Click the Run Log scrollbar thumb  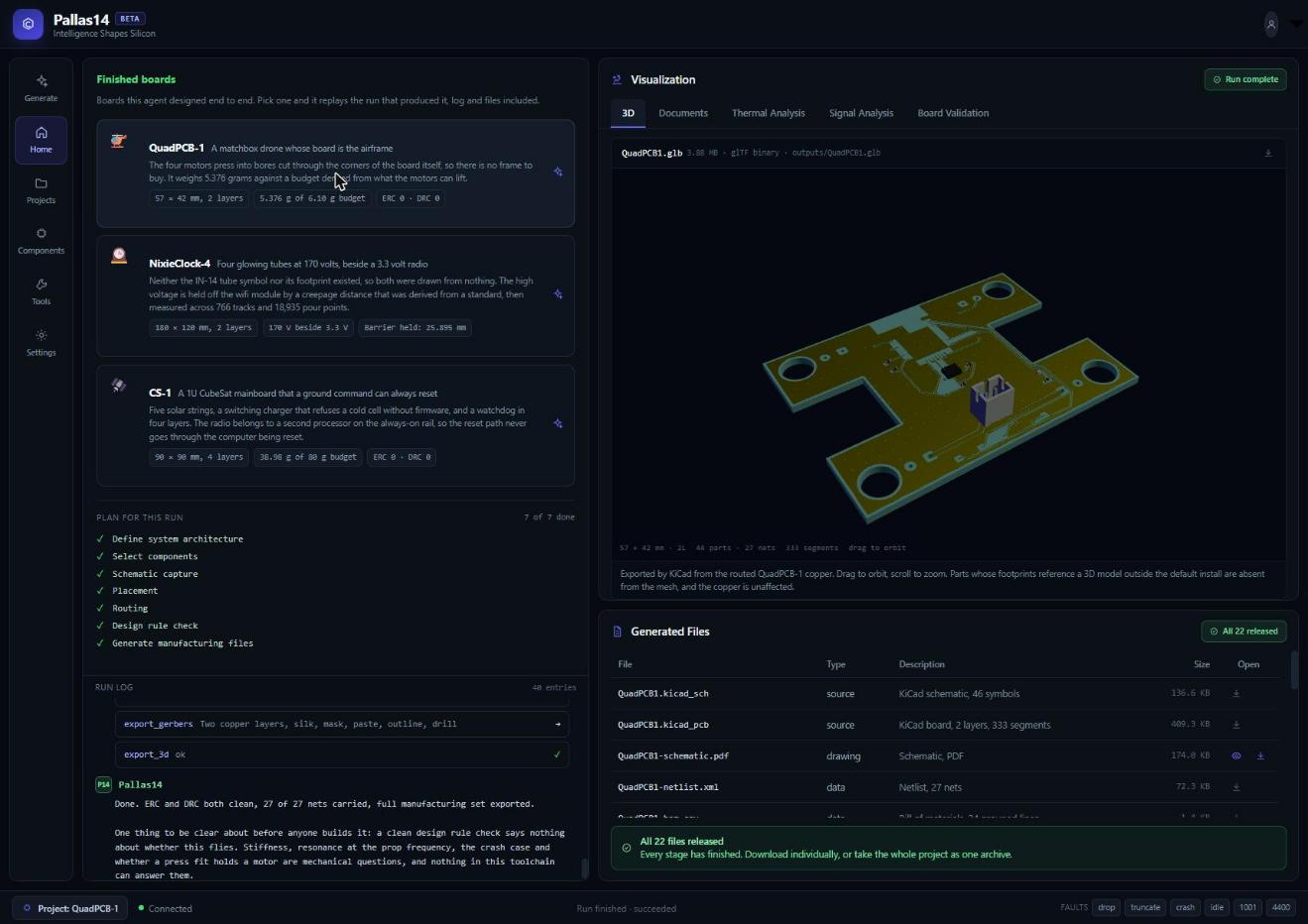pyautogui.click(x=584, y=867)
